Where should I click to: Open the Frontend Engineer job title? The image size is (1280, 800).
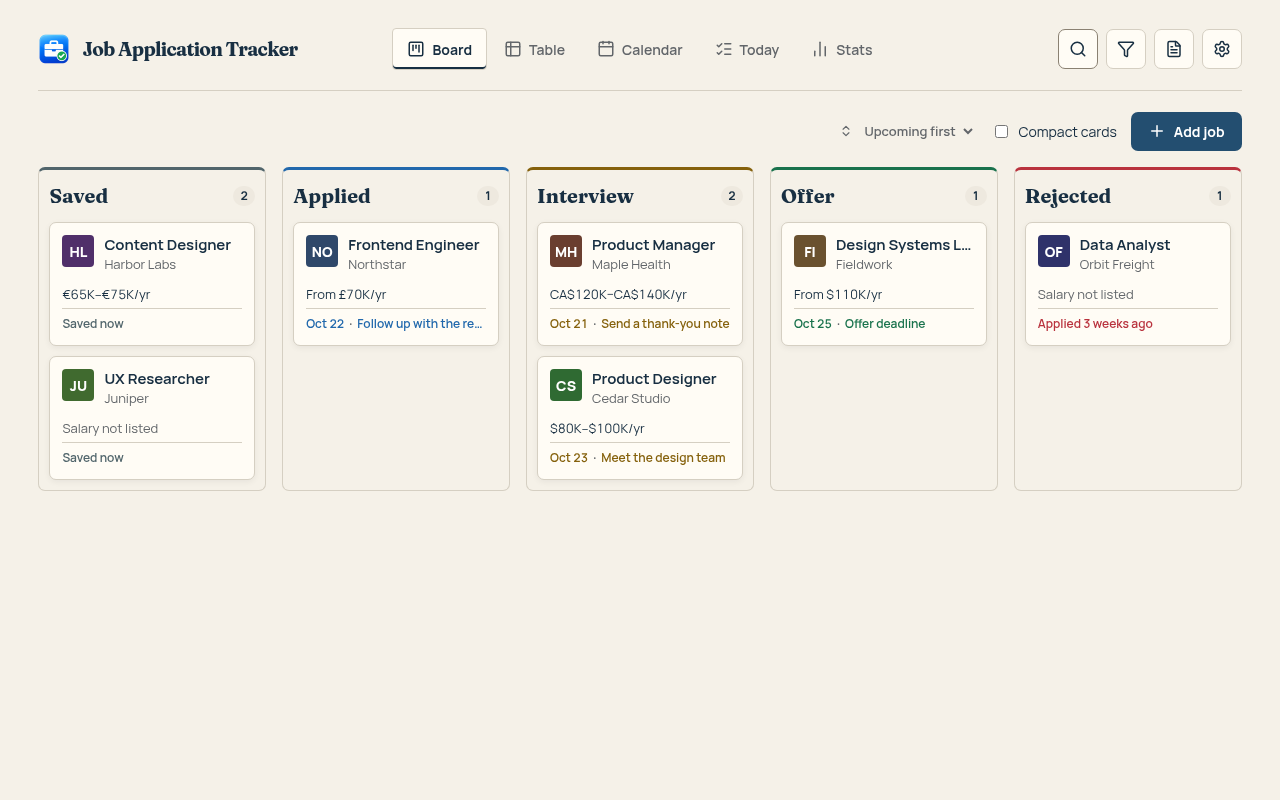pos(414,245)
